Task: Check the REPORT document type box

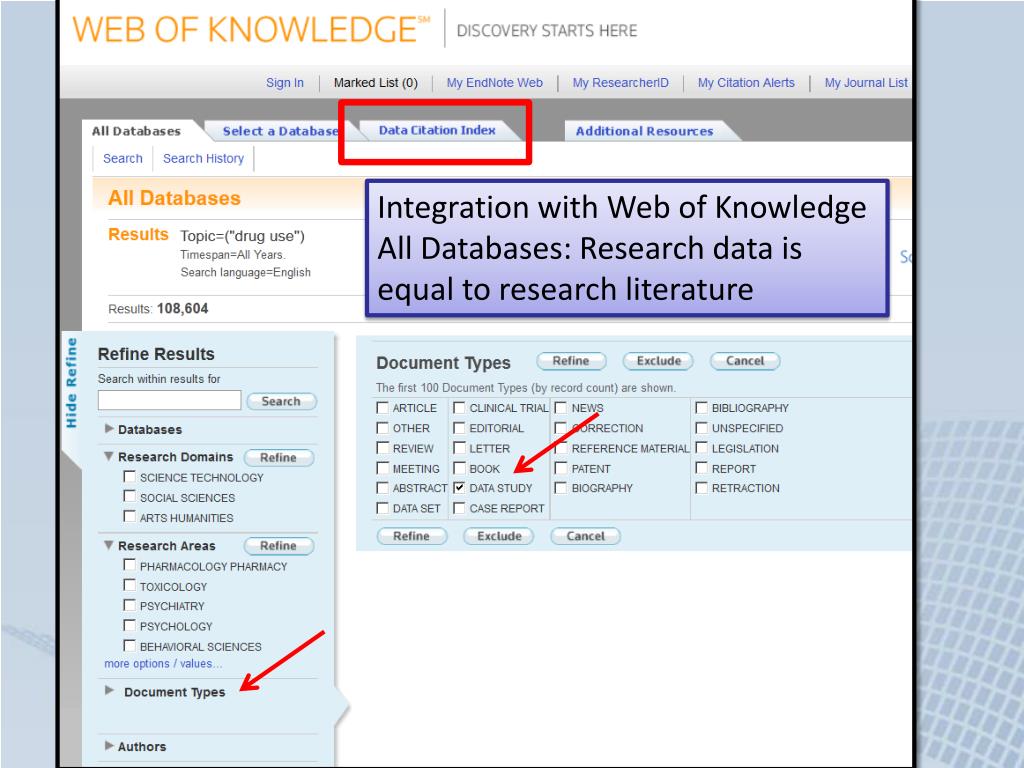Action: [701, 468]
